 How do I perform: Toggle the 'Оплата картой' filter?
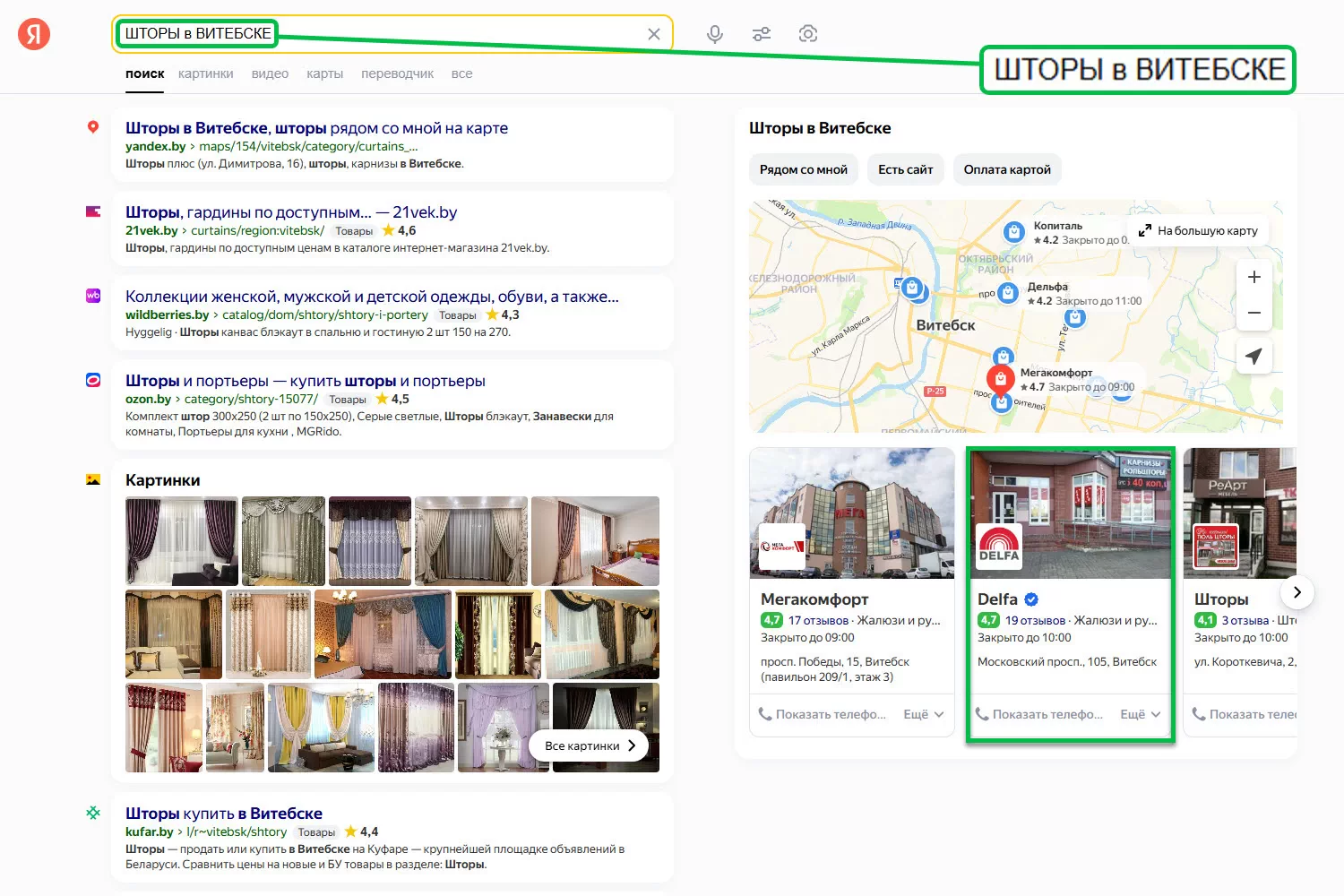1006,169
